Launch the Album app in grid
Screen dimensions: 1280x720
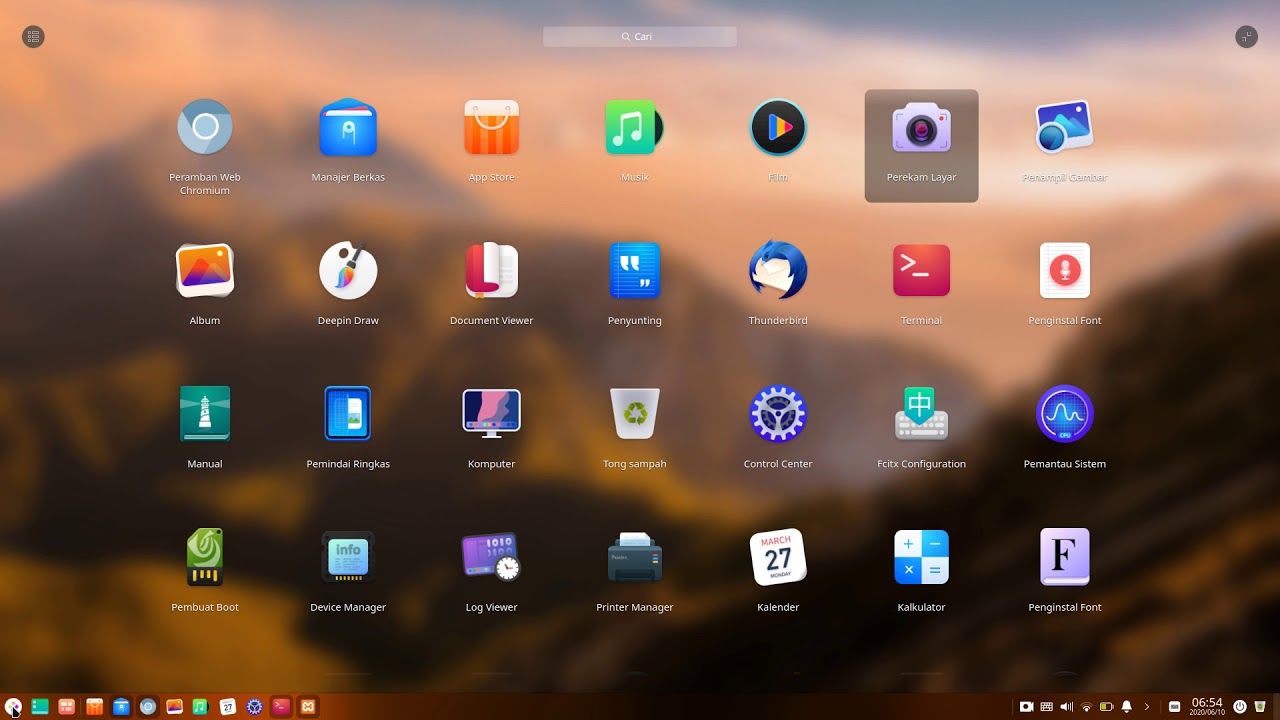tap(205, 271)
